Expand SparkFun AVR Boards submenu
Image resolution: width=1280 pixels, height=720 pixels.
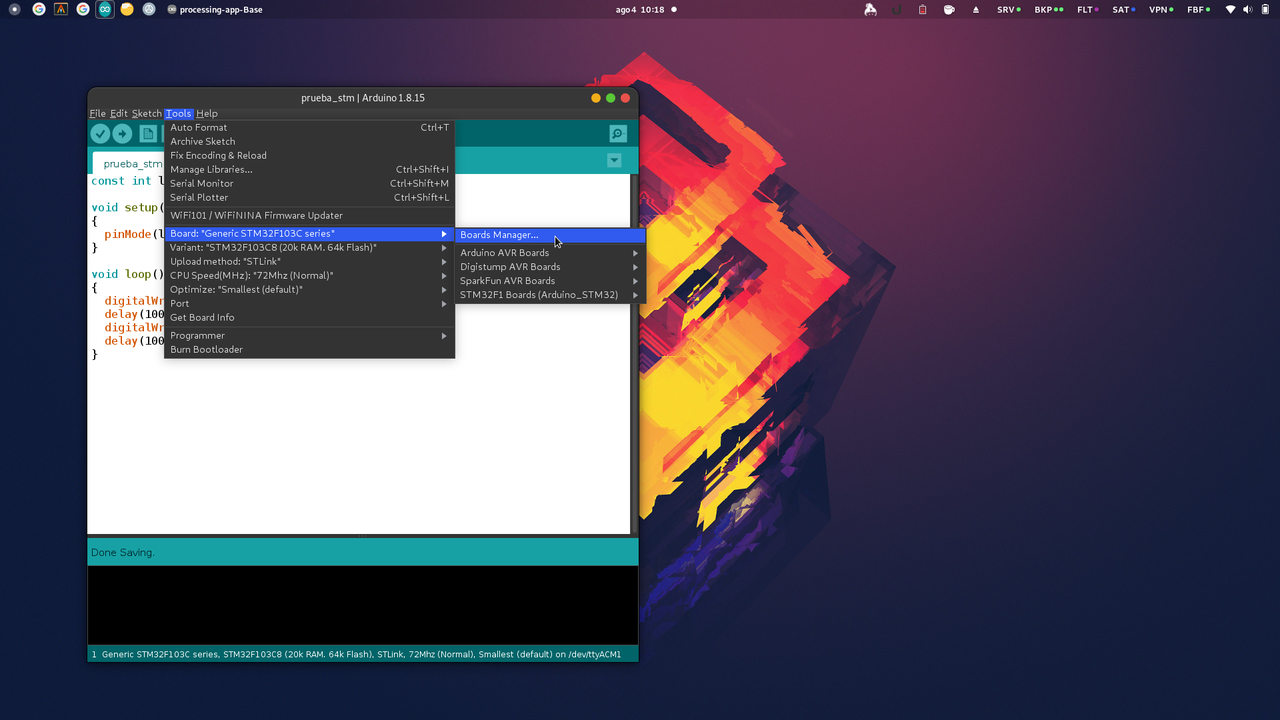(550, 281)
